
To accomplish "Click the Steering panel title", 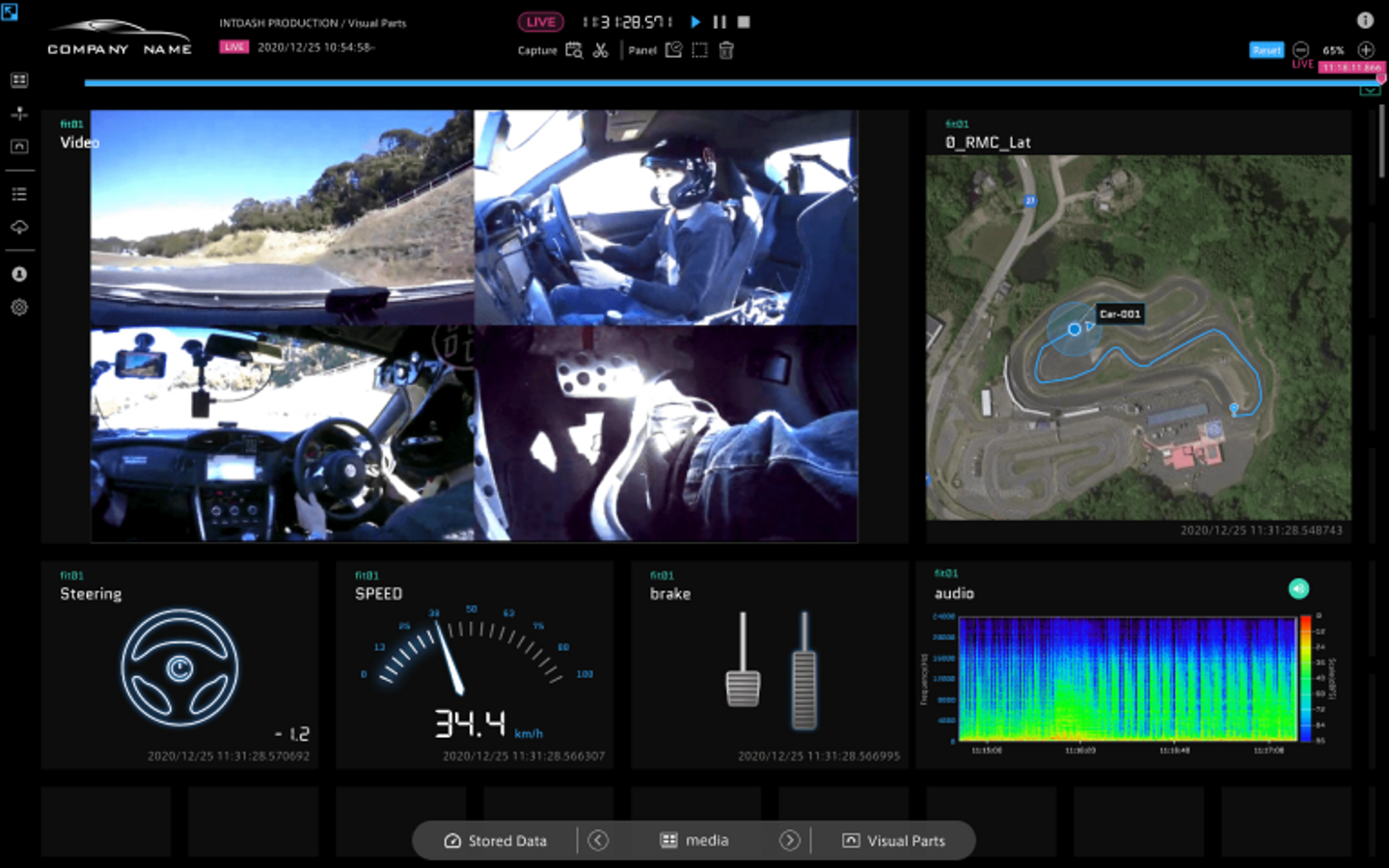I will point(91,594).
